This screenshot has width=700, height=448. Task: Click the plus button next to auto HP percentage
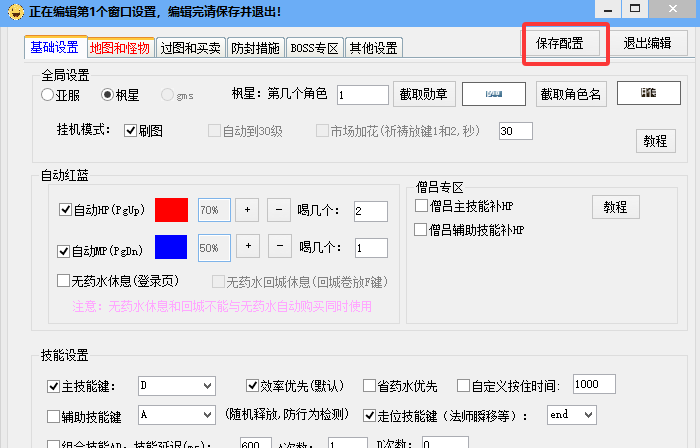[x=248, y=210]
